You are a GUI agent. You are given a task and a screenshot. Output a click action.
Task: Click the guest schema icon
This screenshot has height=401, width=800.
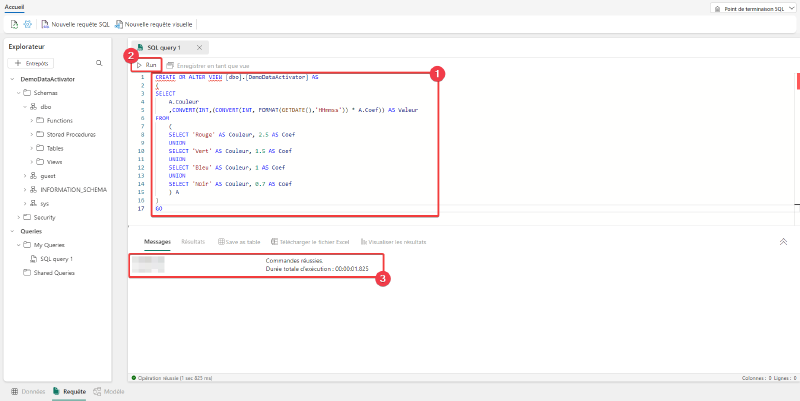[34, 176]
